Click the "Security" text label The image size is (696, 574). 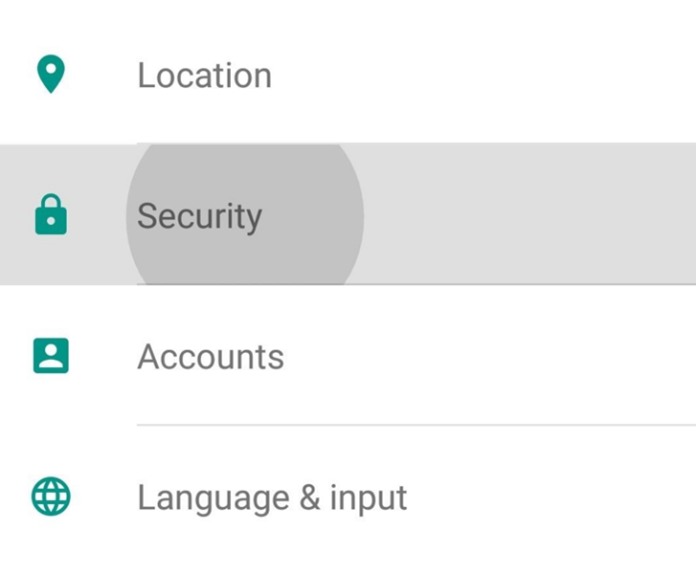(199, 216)
